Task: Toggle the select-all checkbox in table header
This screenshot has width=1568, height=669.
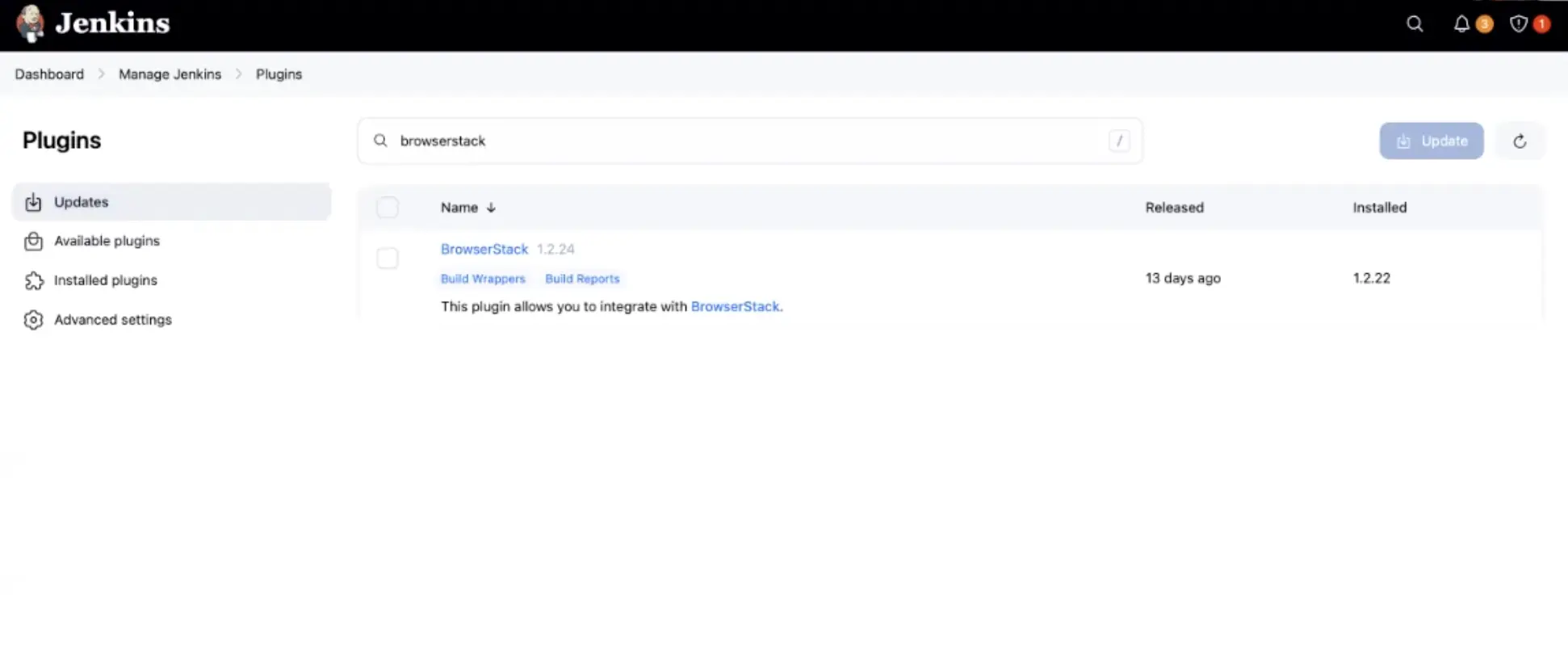Action: pyautogui.click(x=388, y=208)
